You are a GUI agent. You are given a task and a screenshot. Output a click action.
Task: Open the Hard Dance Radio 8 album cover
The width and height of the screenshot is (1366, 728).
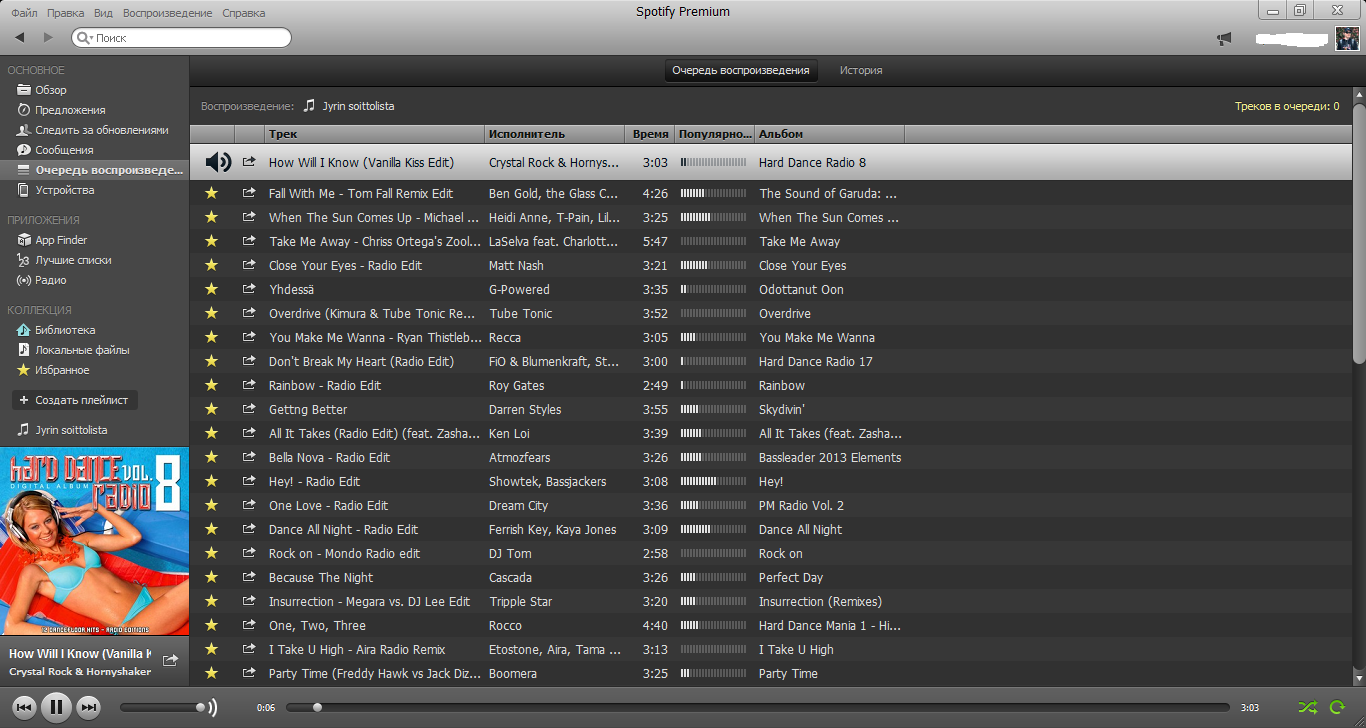click(x=95, y=540)
